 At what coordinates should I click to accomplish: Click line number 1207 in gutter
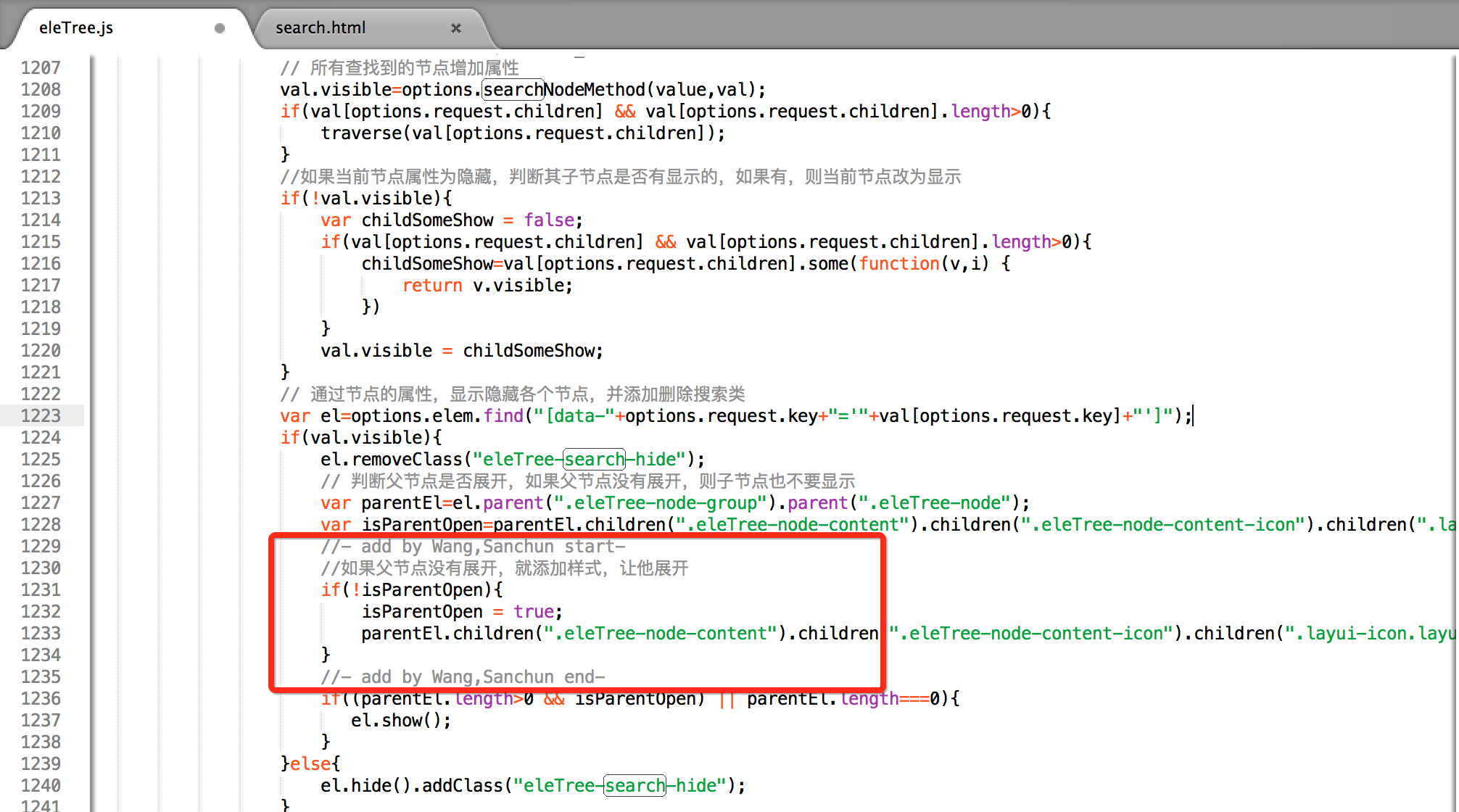[x=41, y=67]
